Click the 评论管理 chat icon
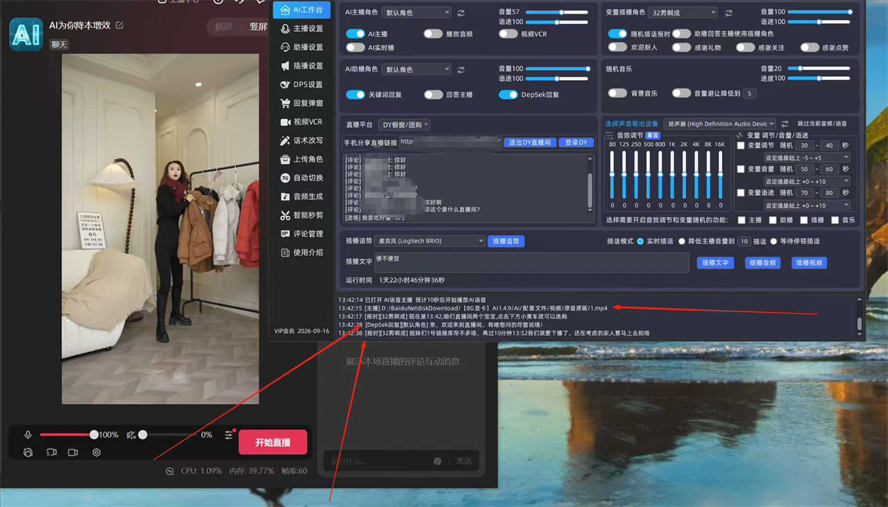Viewport: 888px width, 507px height. click(285, 234)
